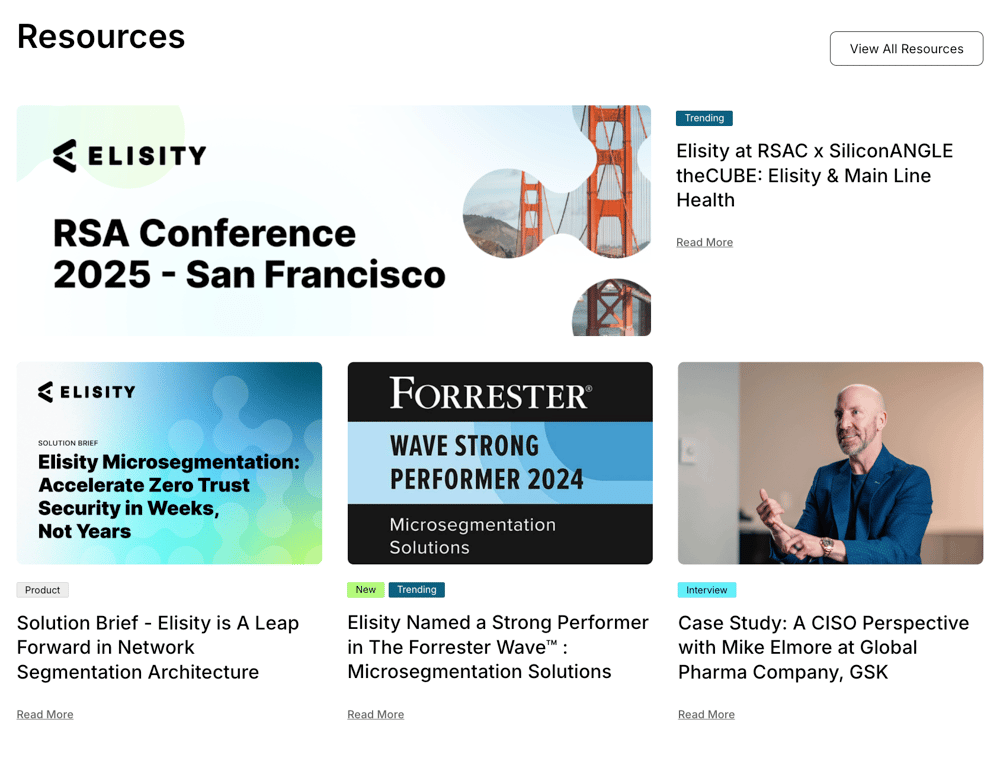Select the Trending tag on the Forrester card
This screenshot has width=1000, height=768.
416,590
